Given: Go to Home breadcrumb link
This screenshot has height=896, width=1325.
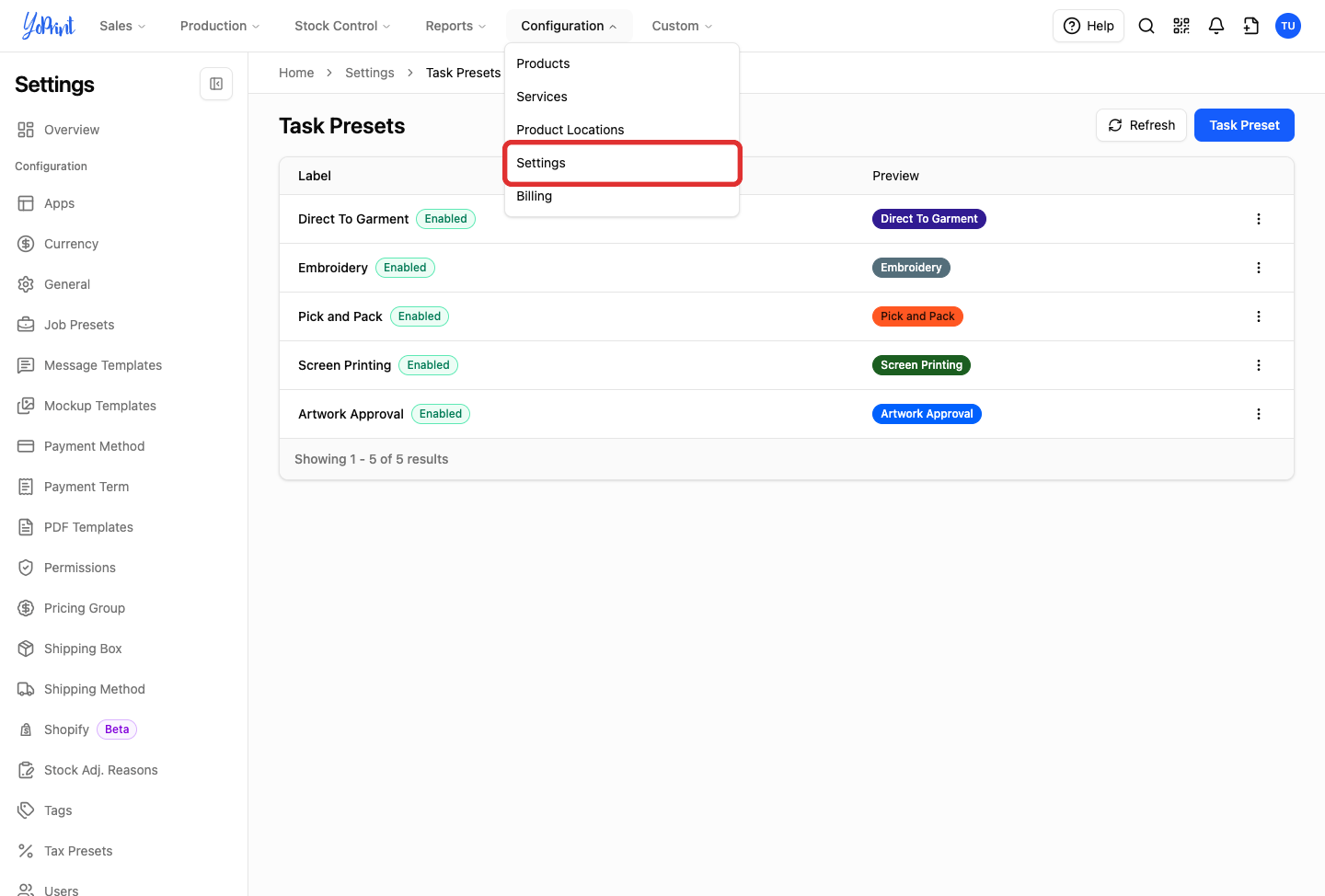Looking at the screenshot, I should (296, 73).
